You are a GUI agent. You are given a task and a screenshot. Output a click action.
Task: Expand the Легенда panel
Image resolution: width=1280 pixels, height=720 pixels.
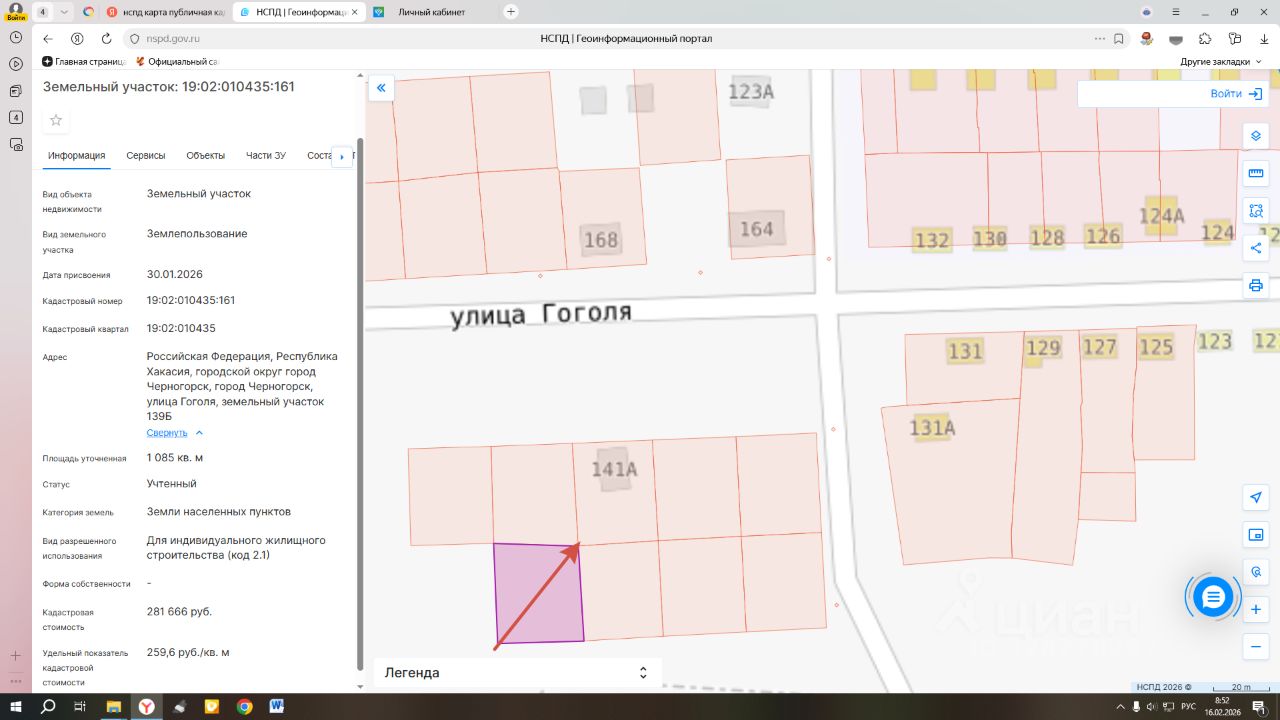518,673
